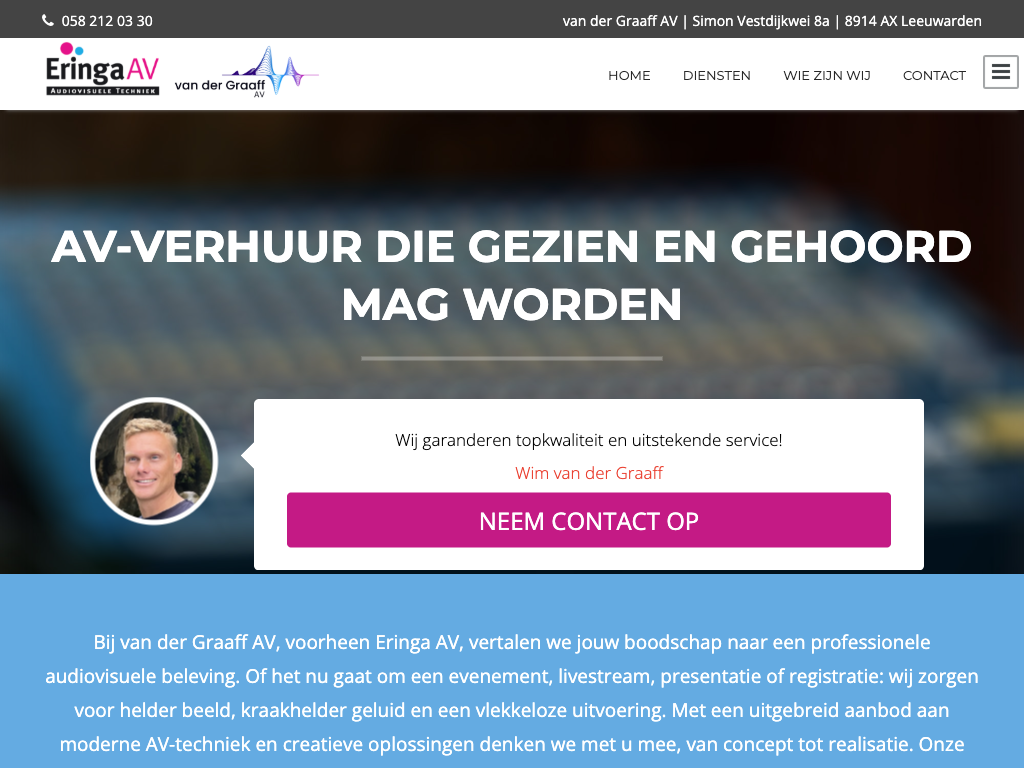
Task: Click the speech bubble pointer arrow
Action: 248,455
